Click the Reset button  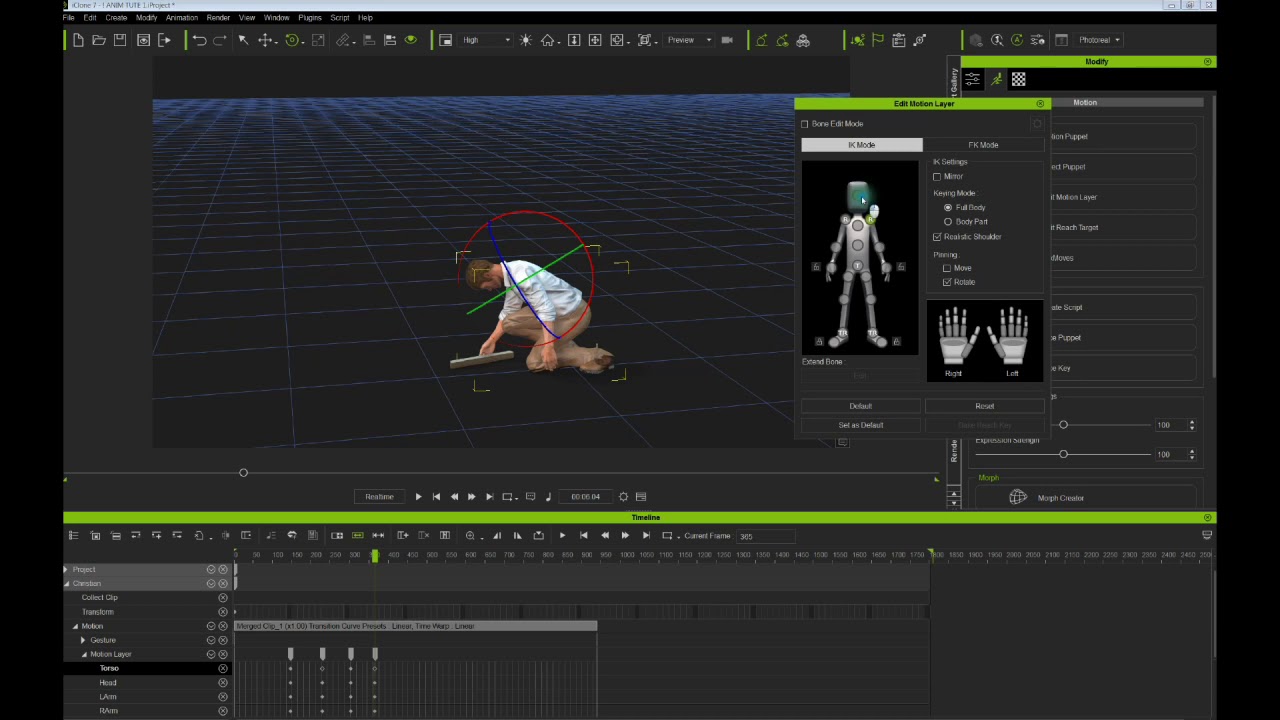pos(984,406)
